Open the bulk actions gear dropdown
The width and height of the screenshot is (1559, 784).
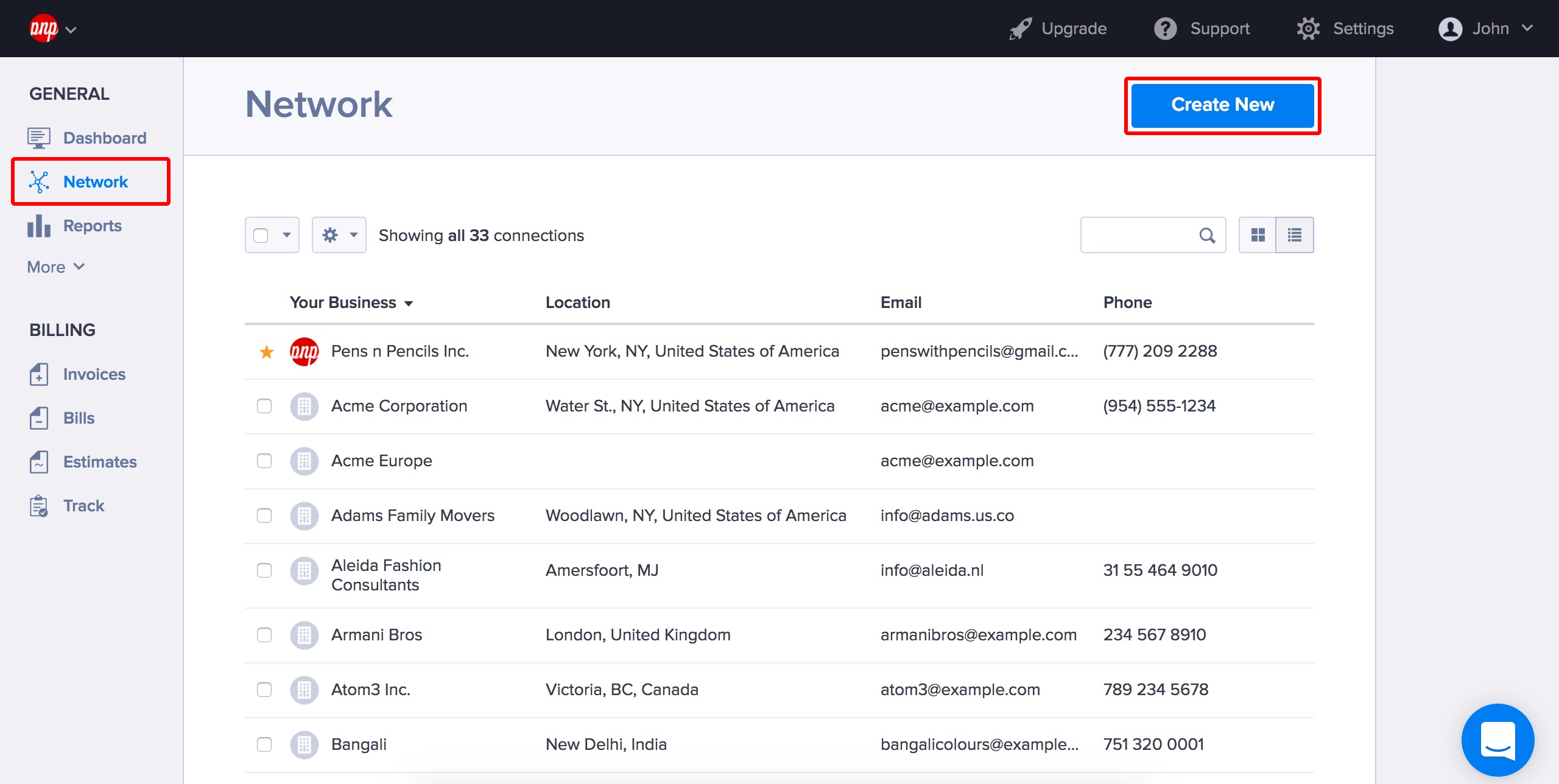coord(339,235)
